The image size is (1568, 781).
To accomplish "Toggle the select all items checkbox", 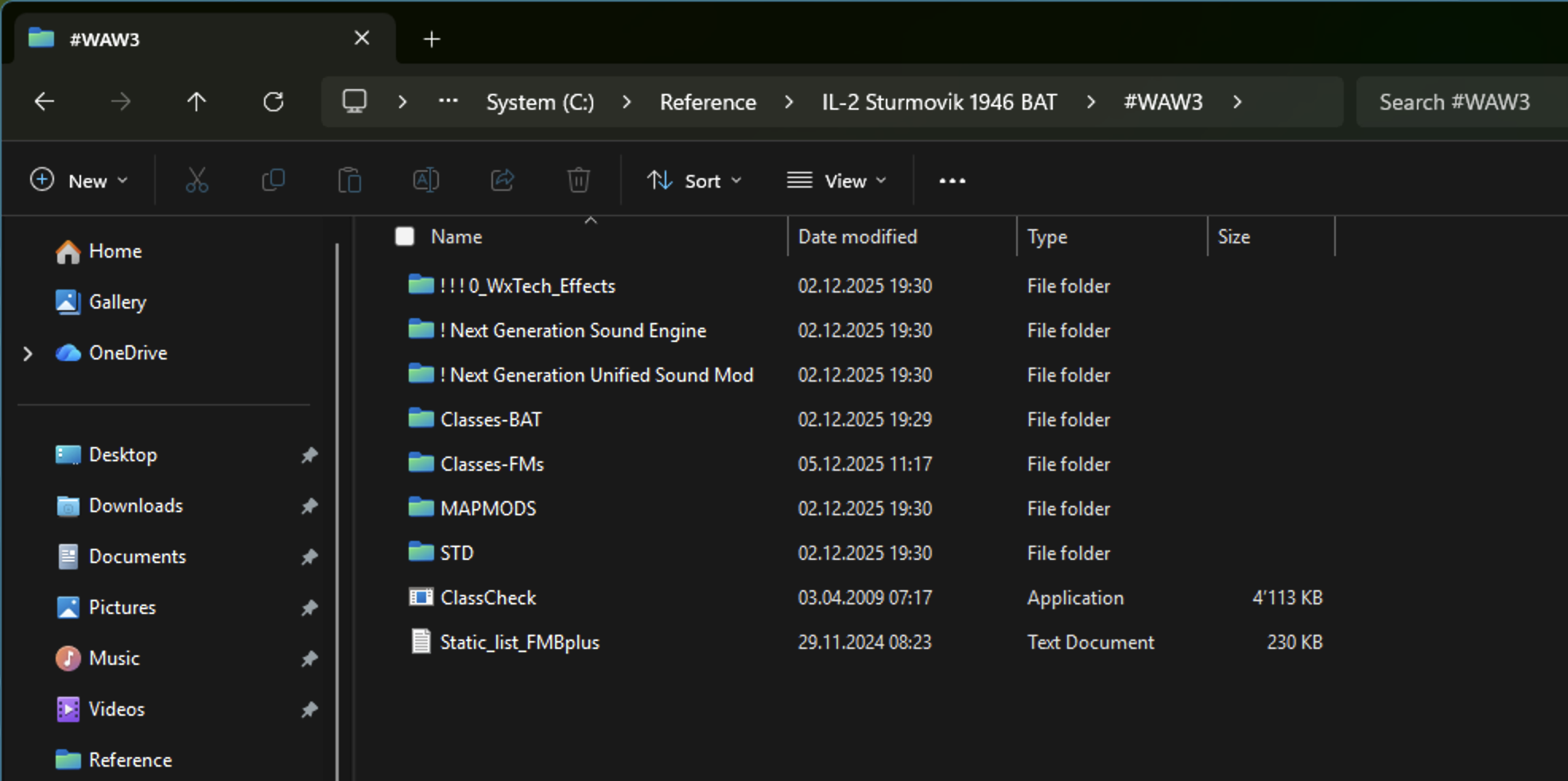I will coord(405,236).
